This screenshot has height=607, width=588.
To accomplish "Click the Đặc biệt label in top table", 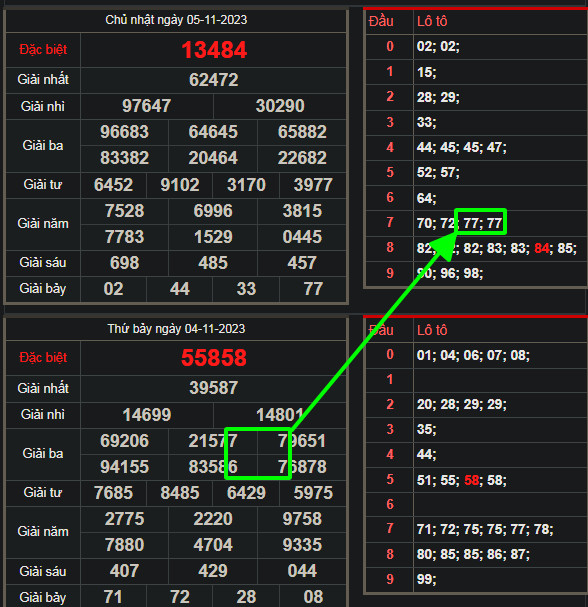I will (x=43, y=50).
